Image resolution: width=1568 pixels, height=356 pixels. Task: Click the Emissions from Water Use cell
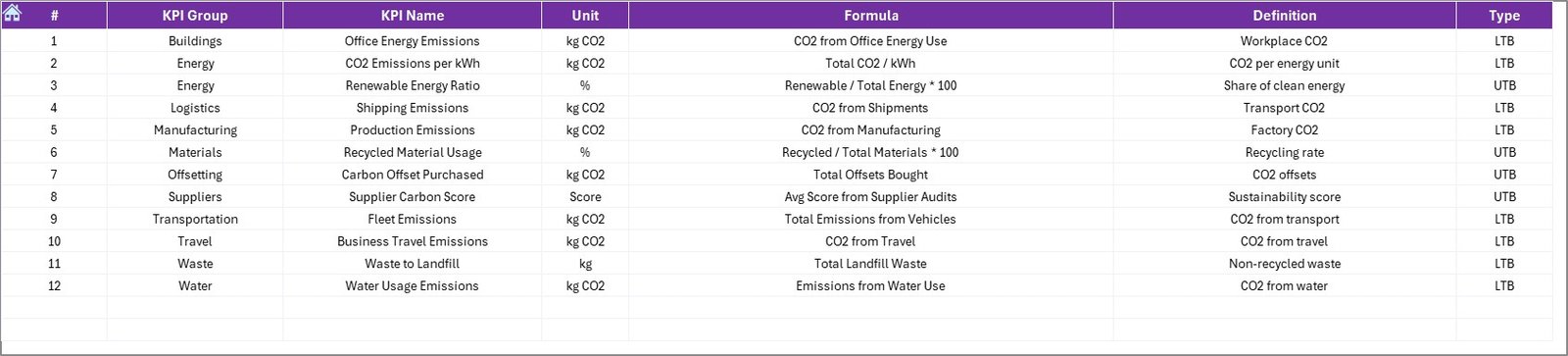click(871, 286)
